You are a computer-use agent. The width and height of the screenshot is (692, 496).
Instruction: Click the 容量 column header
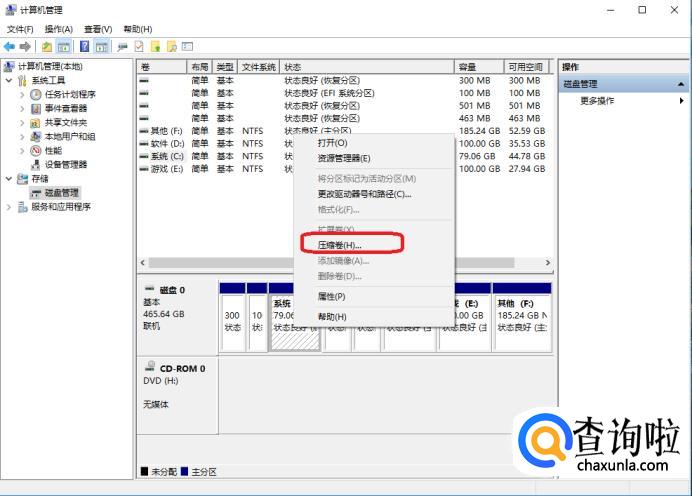click(x=479, y=67)
